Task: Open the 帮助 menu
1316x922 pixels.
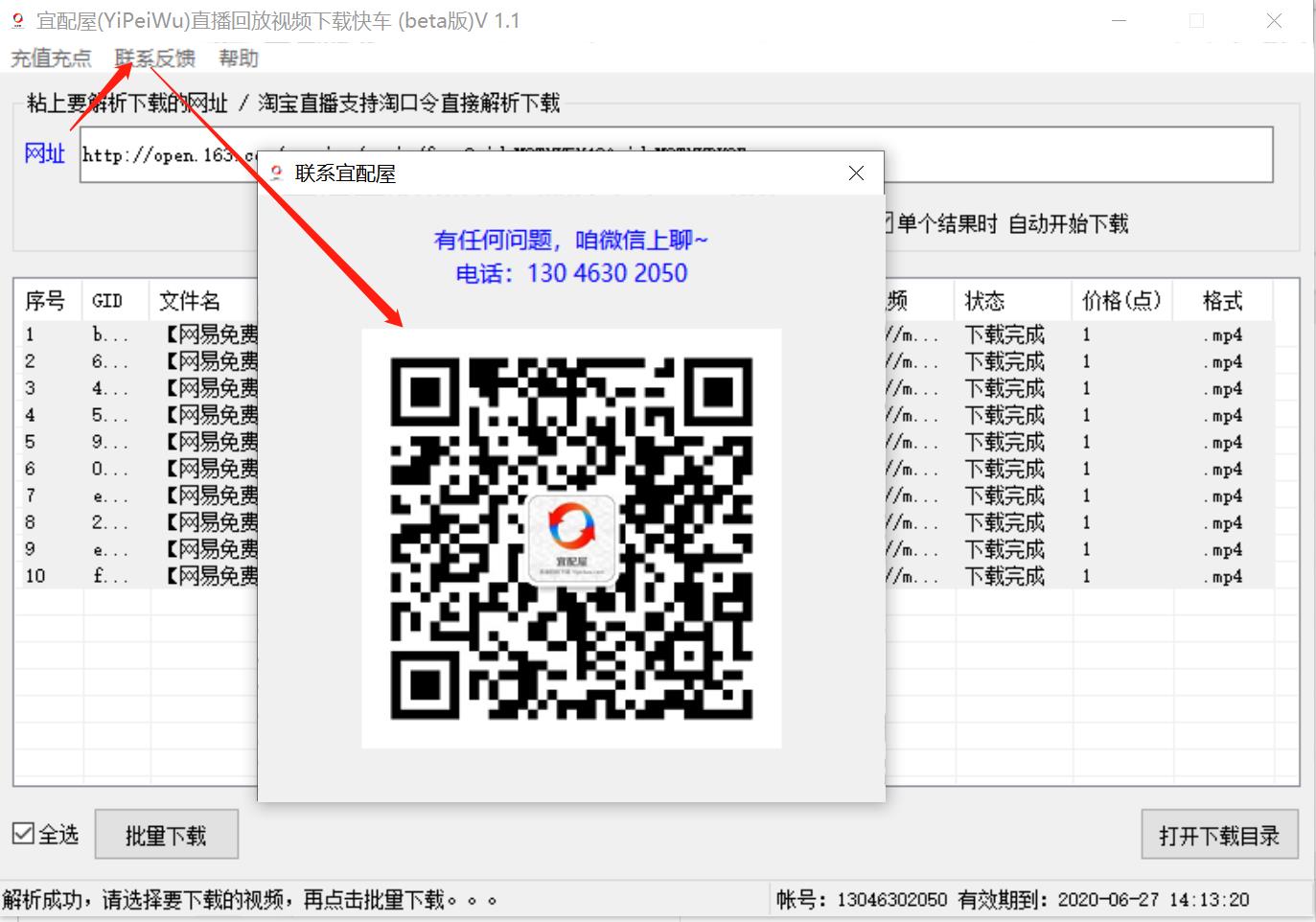Action: (239, 58)
